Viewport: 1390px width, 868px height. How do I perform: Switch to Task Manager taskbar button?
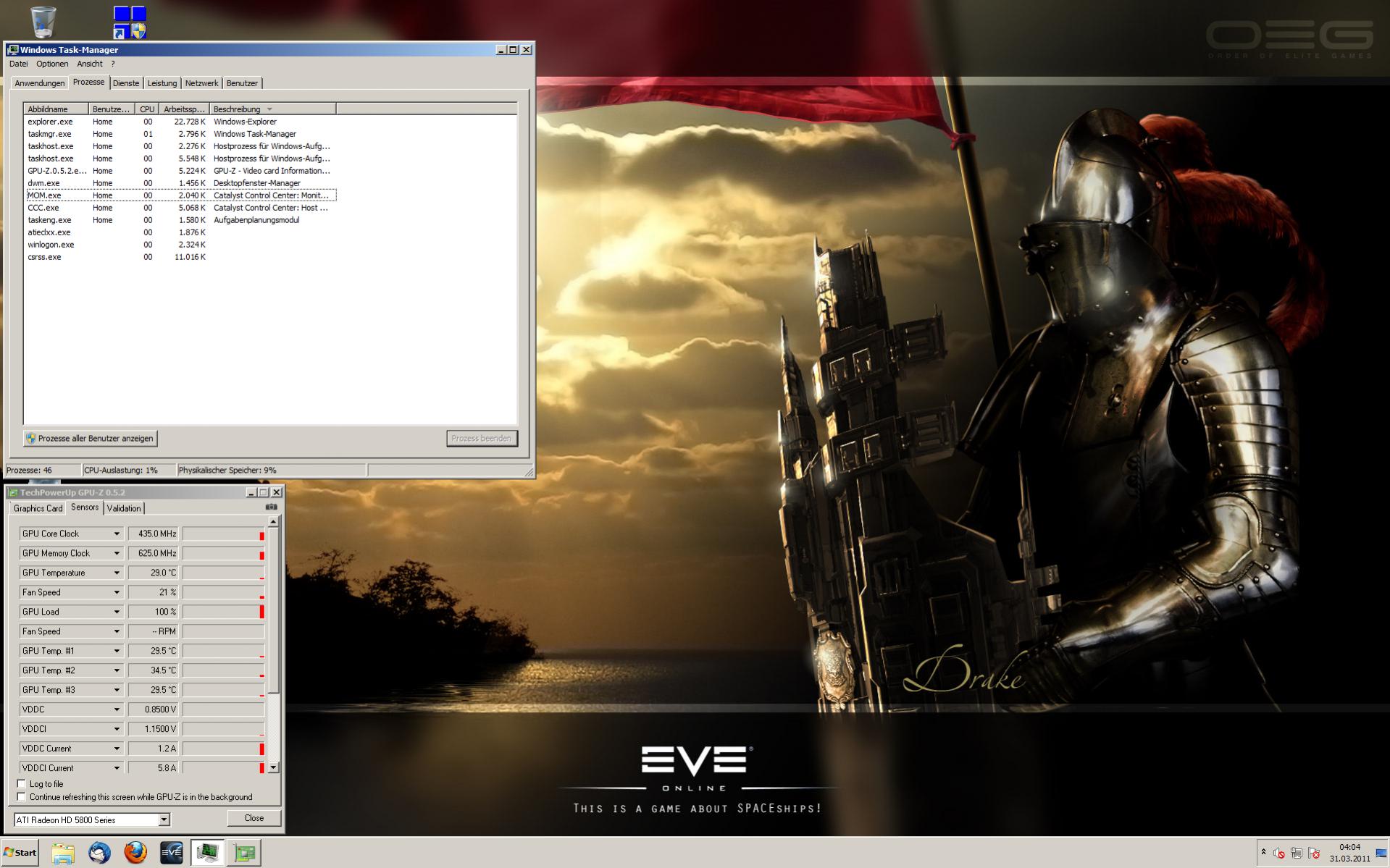coord(208,853)
